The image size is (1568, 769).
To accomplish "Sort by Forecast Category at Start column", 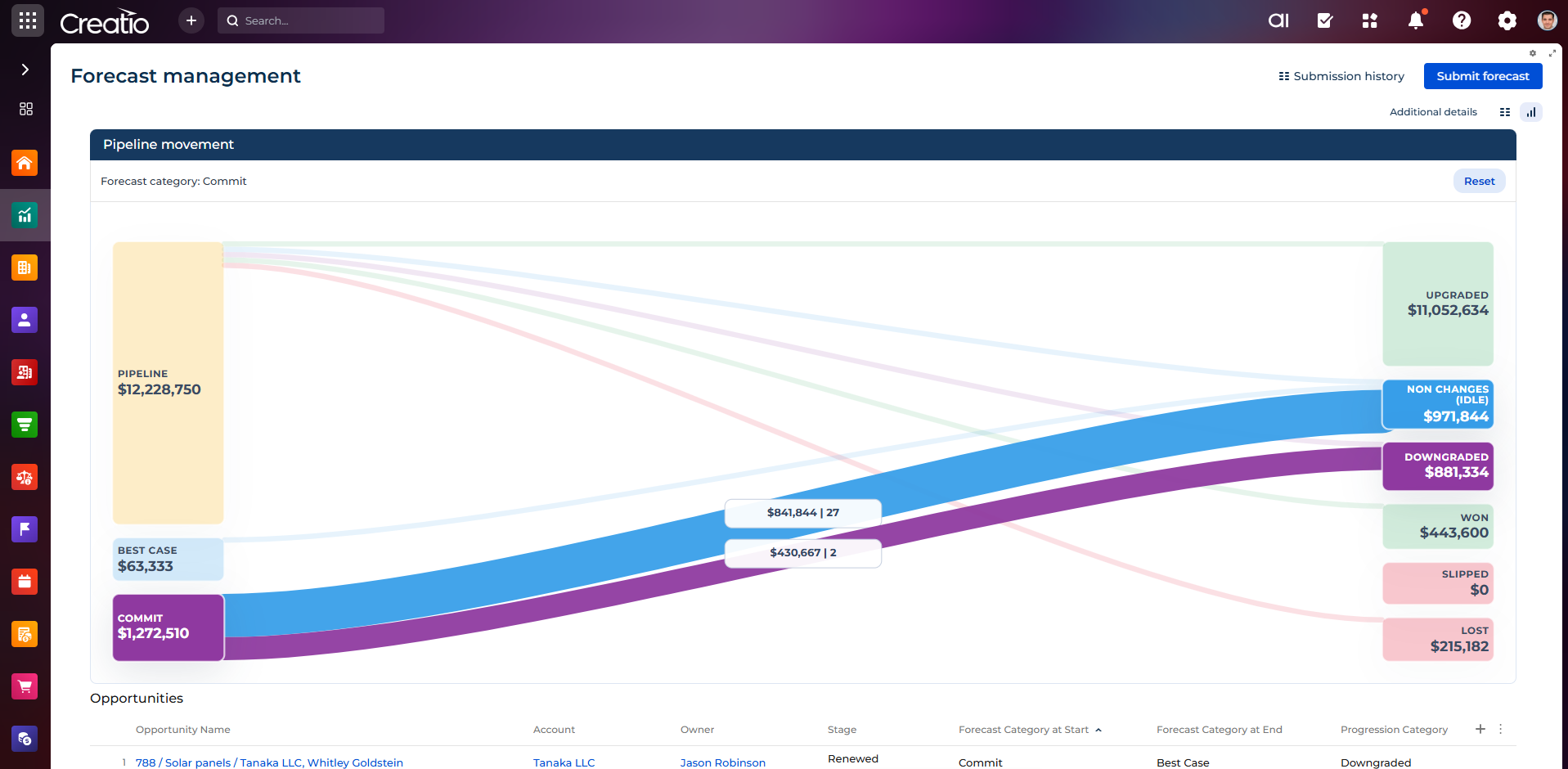I will (1023, 730).
